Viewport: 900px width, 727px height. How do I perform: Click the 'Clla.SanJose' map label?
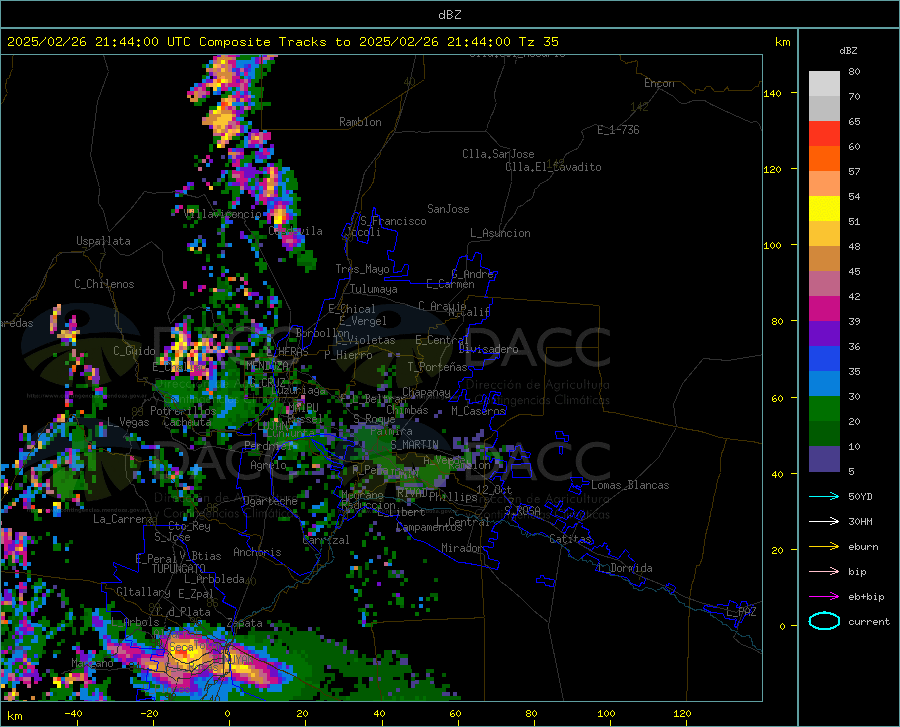498,154
